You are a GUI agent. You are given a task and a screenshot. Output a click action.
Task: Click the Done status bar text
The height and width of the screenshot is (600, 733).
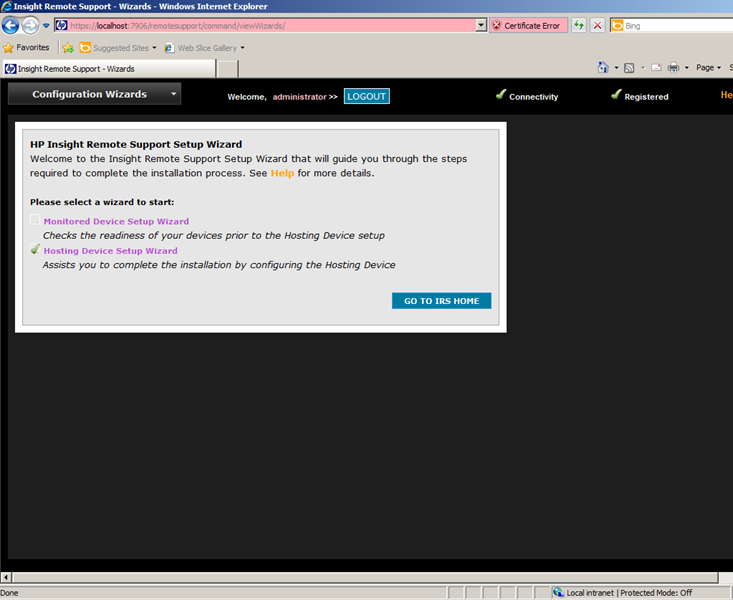click(x=9, y=593)
